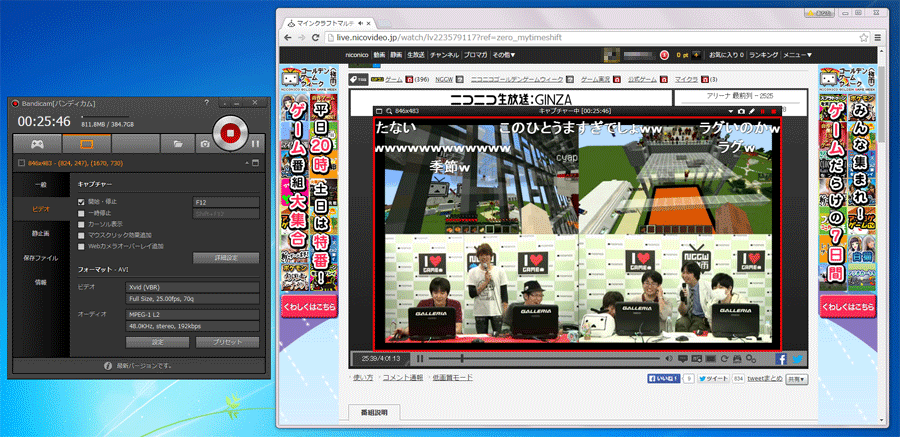Pause Bandicam recording with the pause icon

click(255, 144)
